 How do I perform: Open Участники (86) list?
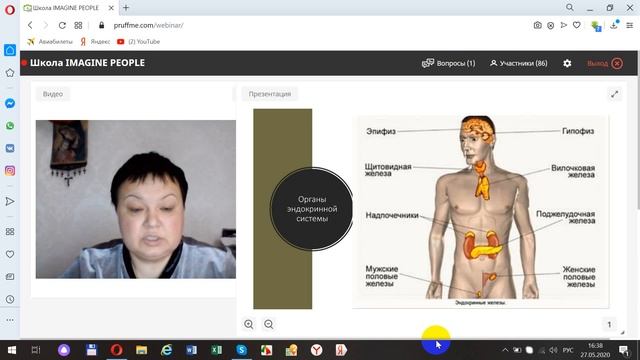point(519,63)
